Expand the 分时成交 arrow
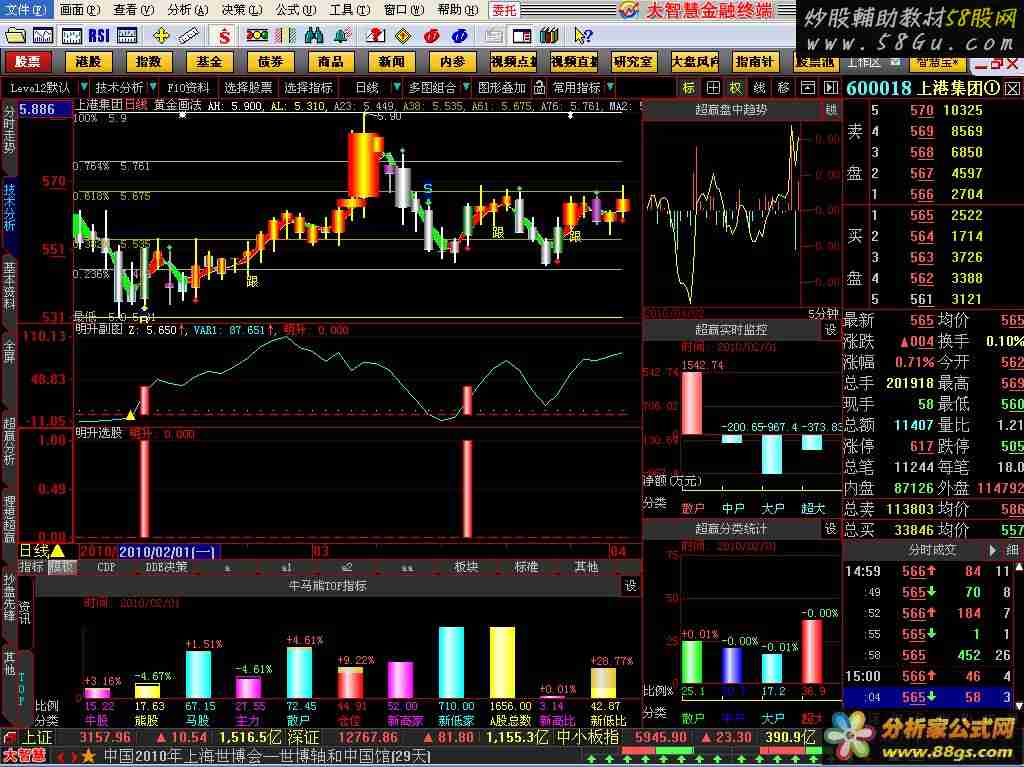 pos(993,550)
